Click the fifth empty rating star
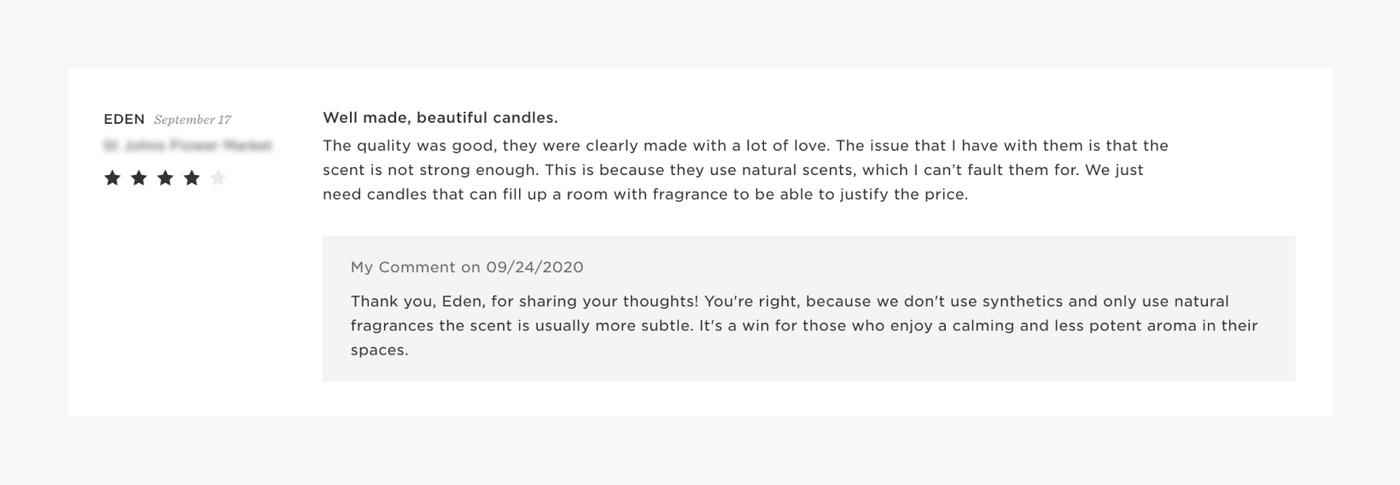Screen dimensions: 1400x485 coord(218,178)
